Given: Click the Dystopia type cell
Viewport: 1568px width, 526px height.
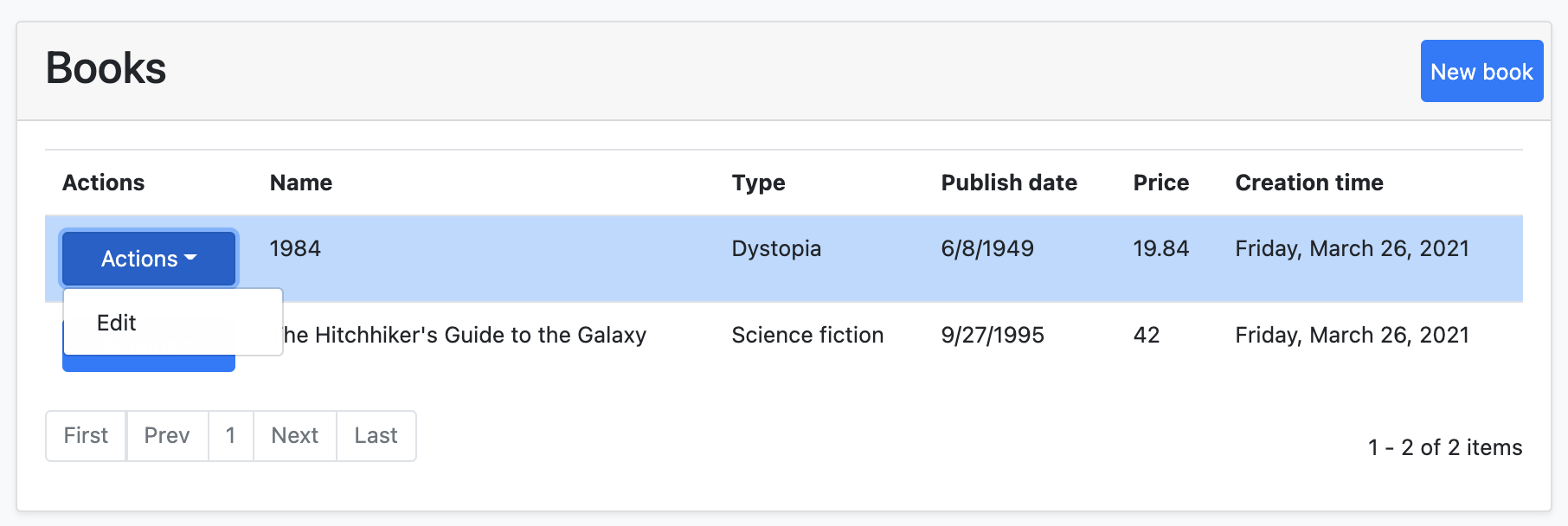Looking at the screenshot, I should (776, 248).
